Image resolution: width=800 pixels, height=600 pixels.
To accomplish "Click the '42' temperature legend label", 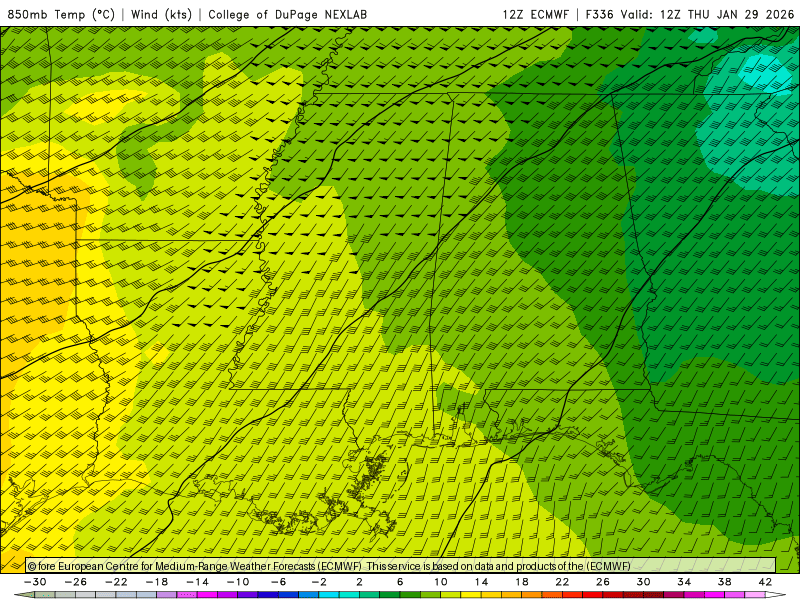I will pyautogui.click(x=765, y=582).
